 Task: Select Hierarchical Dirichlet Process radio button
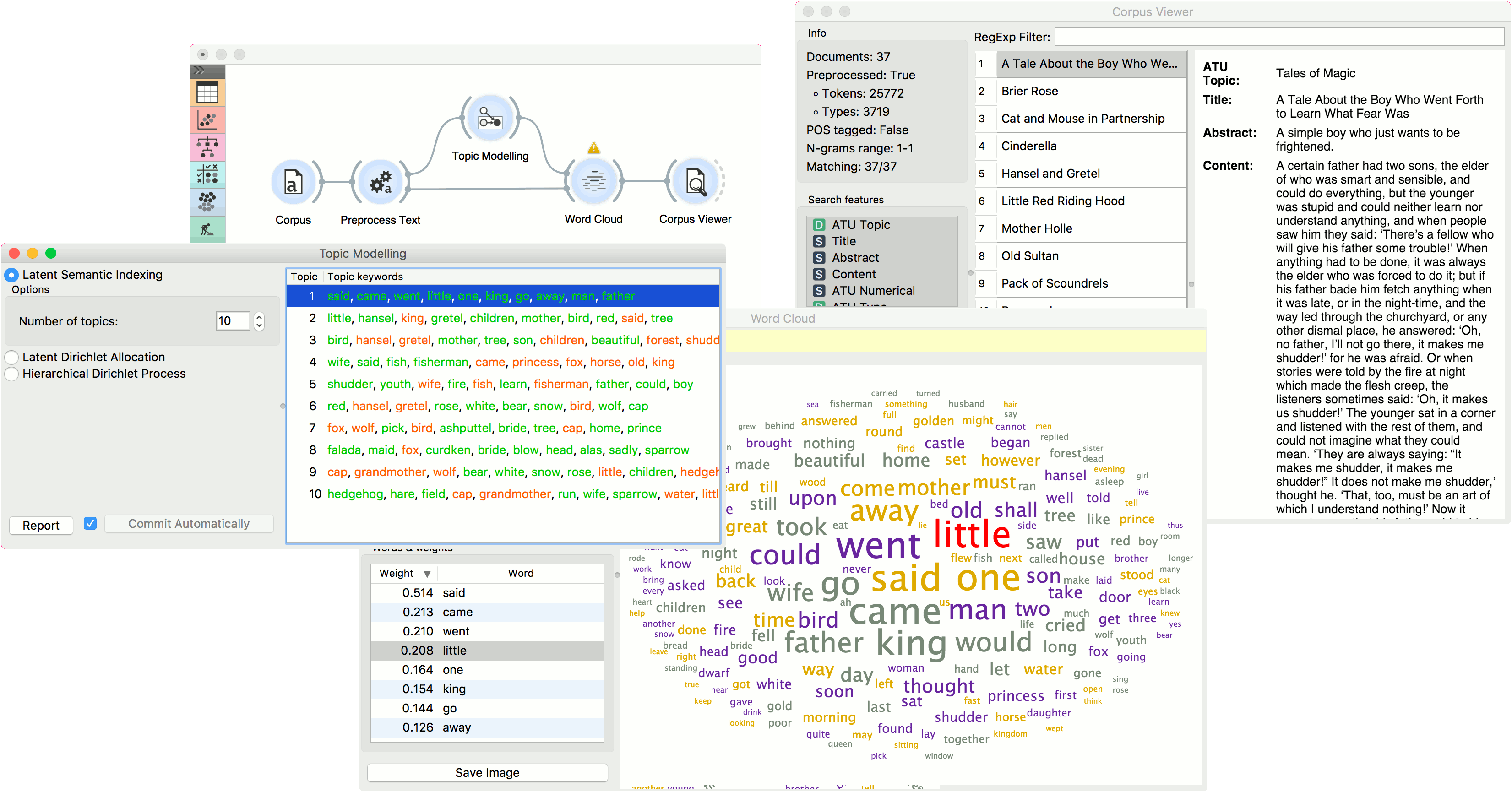12,374
